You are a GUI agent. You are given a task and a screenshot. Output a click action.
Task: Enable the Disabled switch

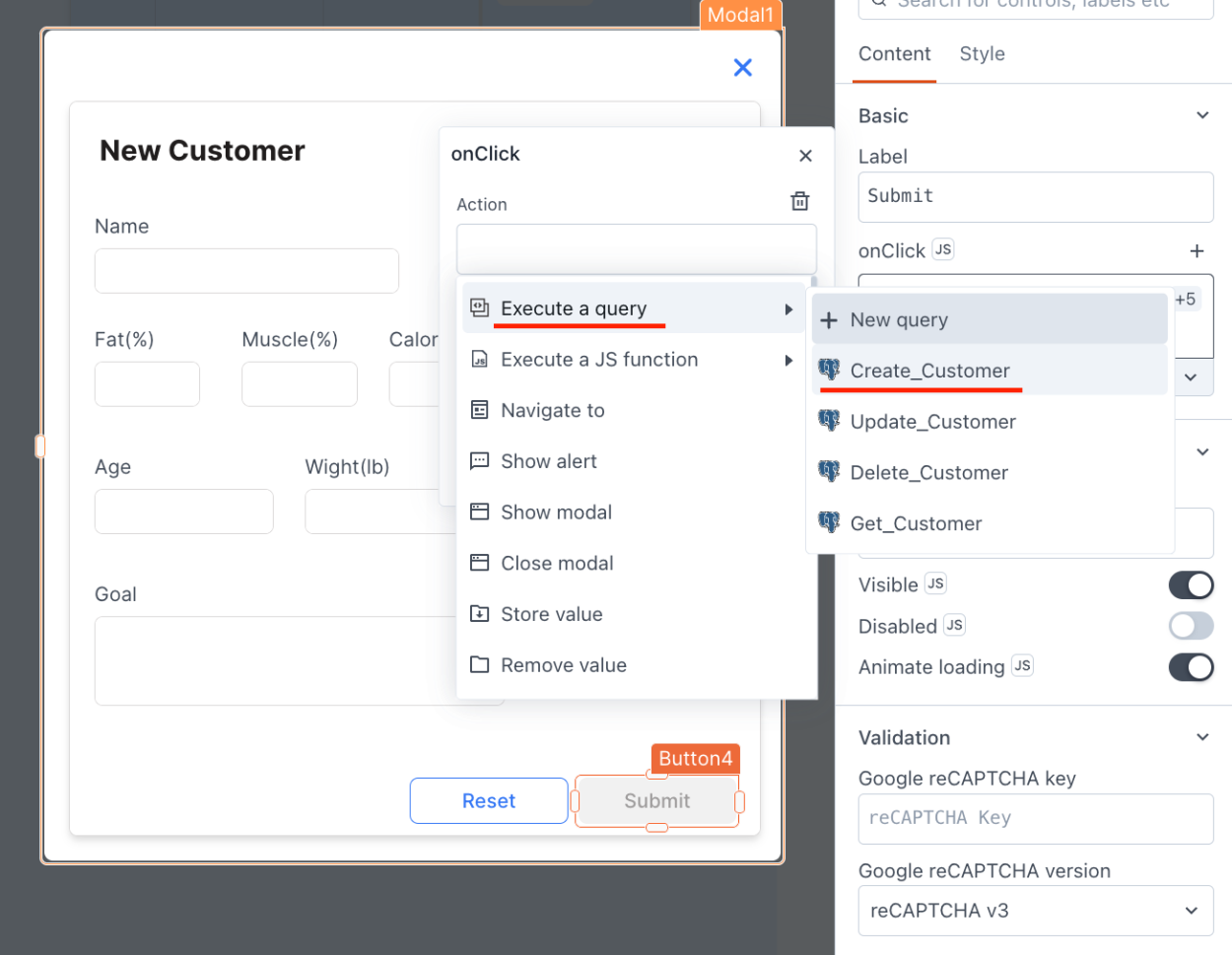[1191, 626]
